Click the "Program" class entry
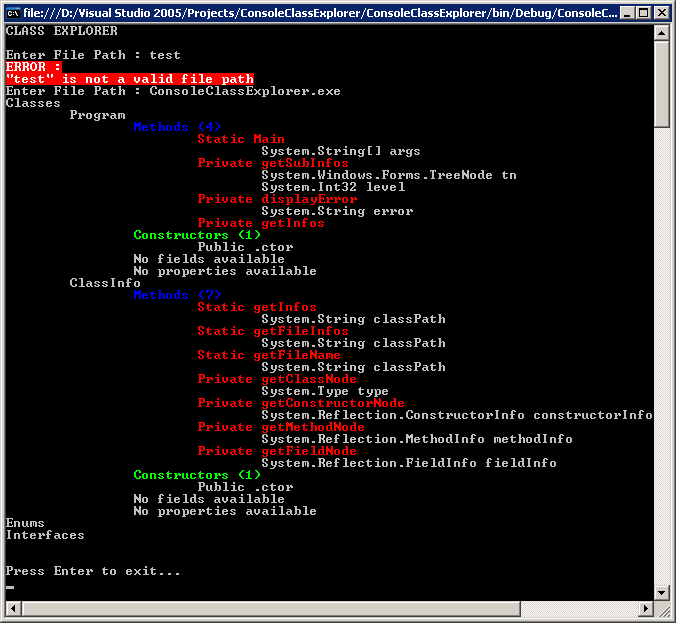 tap(97, 115)
